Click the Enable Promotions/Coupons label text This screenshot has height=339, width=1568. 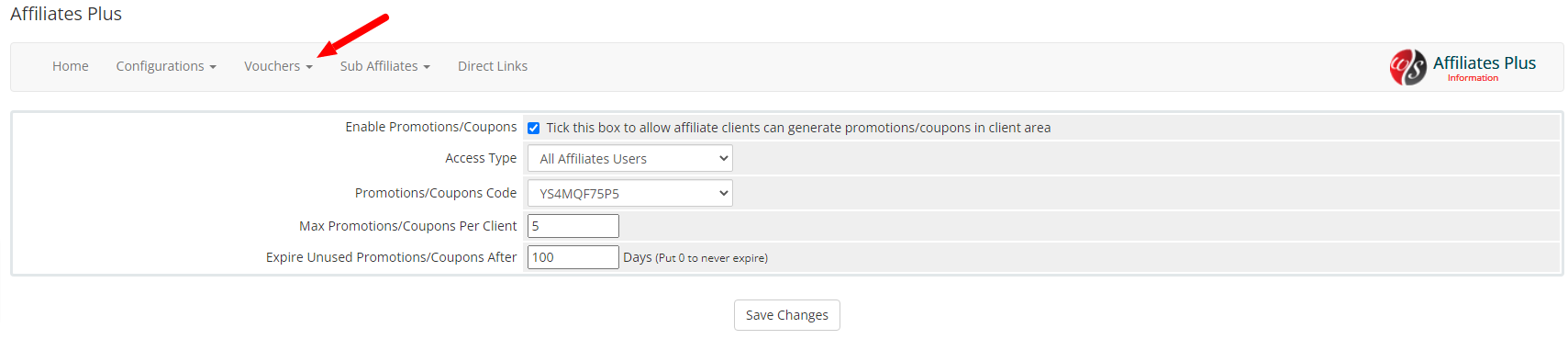pos(431,127)
